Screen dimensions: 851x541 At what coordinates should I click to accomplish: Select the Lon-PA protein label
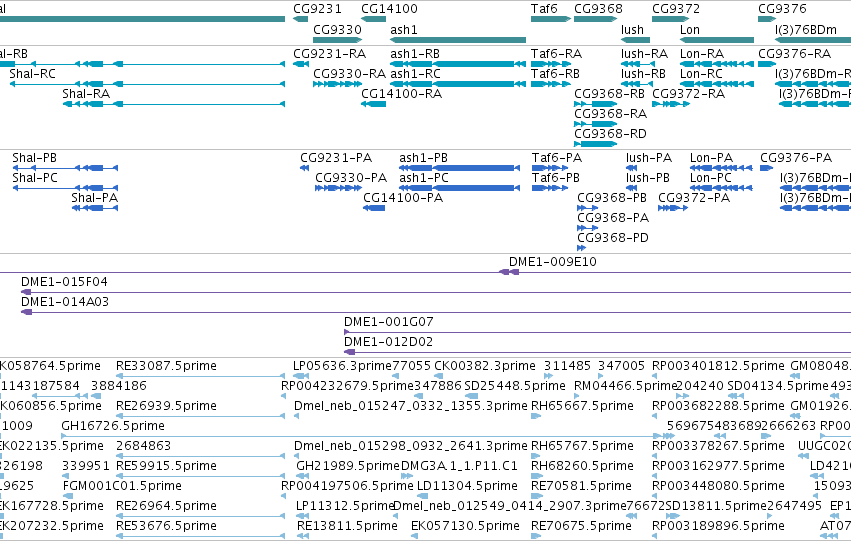point(712,158)
